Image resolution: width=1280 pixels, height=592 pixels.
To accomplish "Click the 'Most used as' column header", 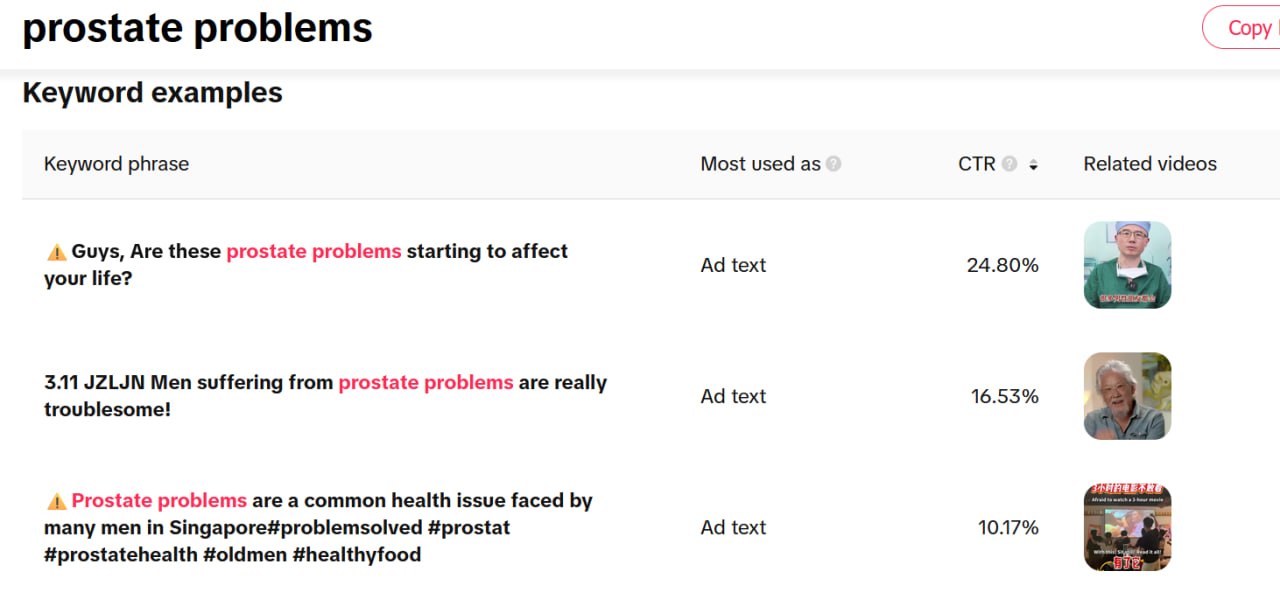I will [760, 164].
